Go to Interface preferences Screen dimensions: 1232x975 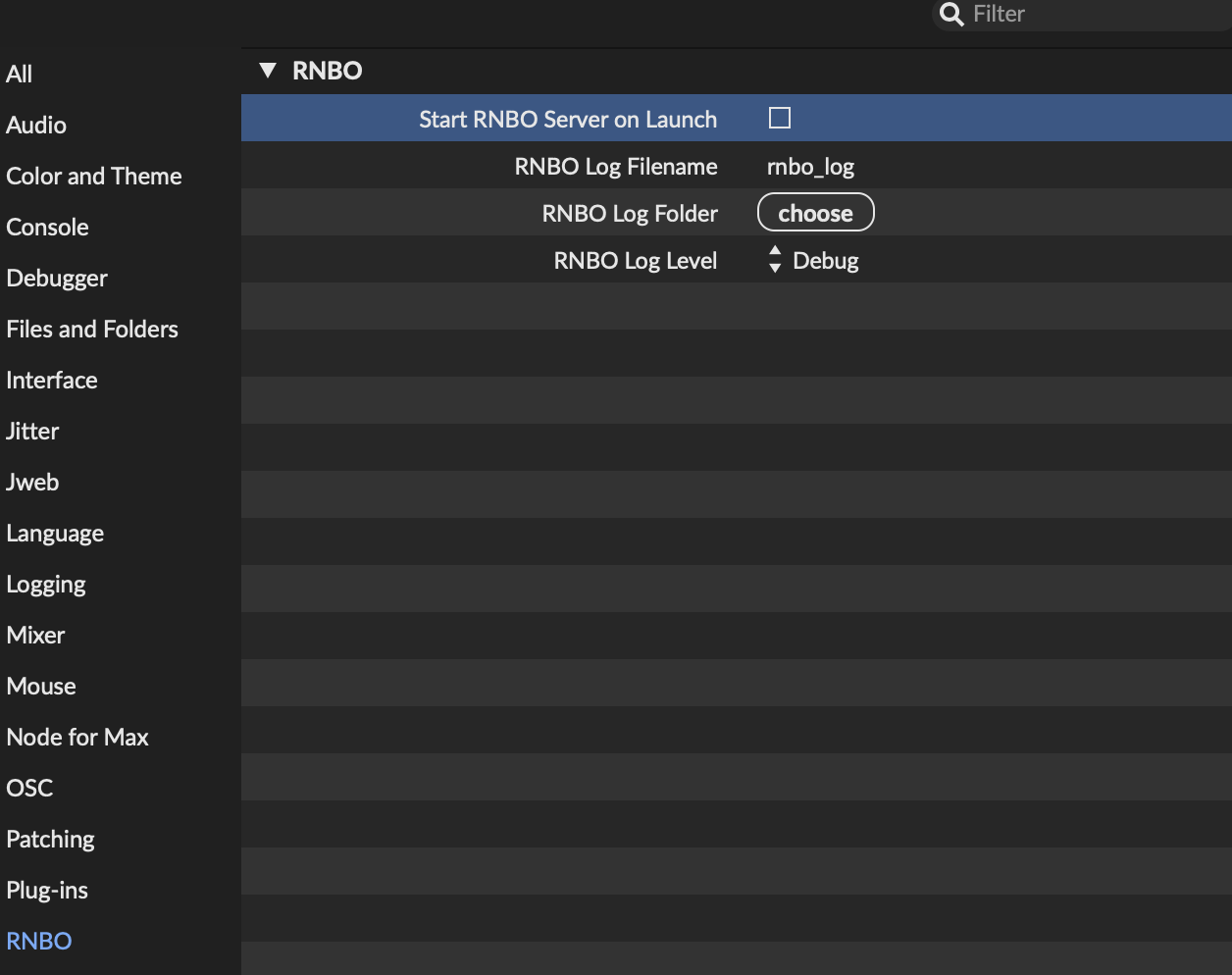[x=52, y=380]
